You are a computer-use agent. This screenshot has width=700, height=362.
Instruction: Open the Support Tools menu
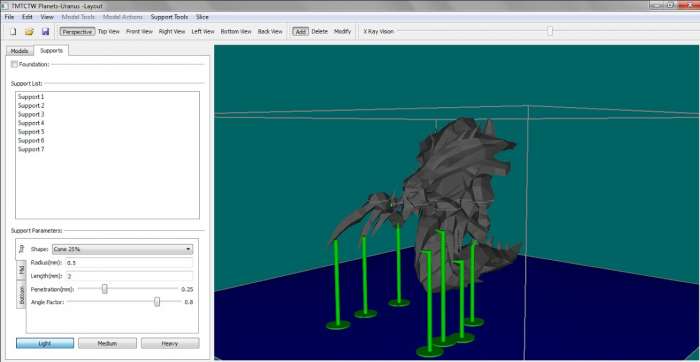[x=169, y=17]
